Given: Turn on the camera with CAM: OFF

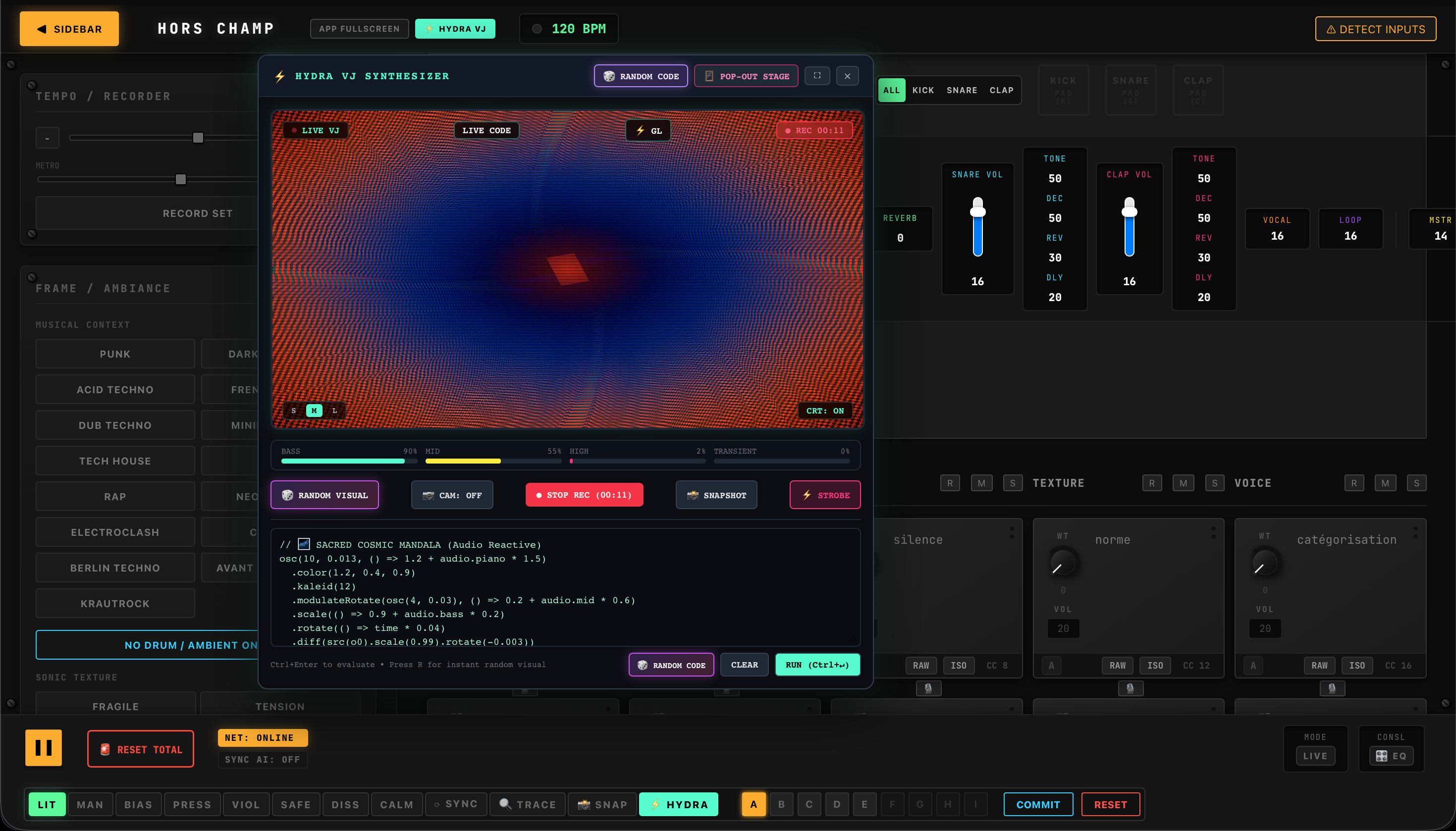Looking at the screenshot, I should (x=451, y=495).
